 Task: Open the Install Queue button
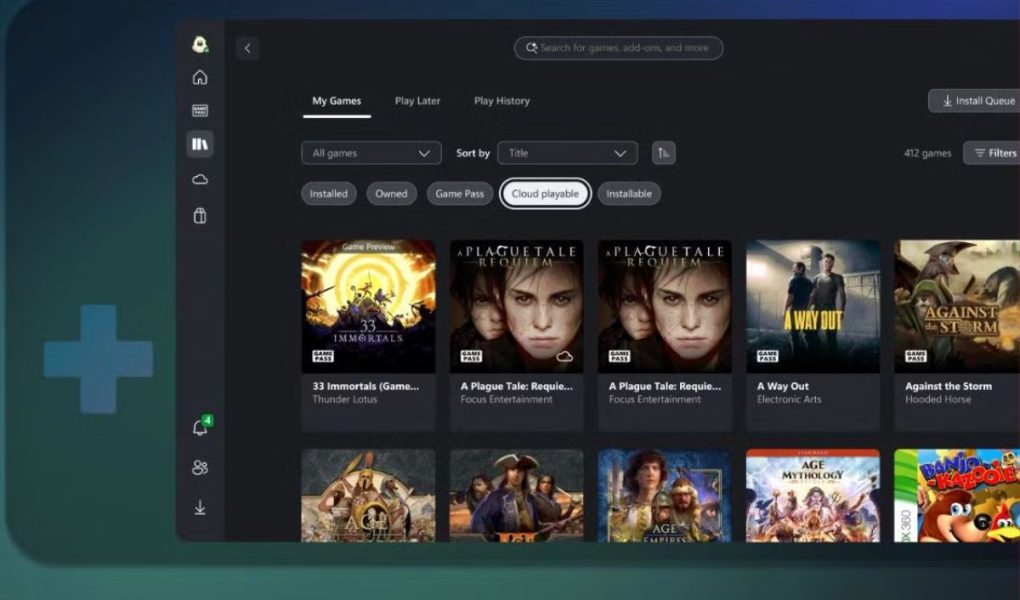[974, 101]
